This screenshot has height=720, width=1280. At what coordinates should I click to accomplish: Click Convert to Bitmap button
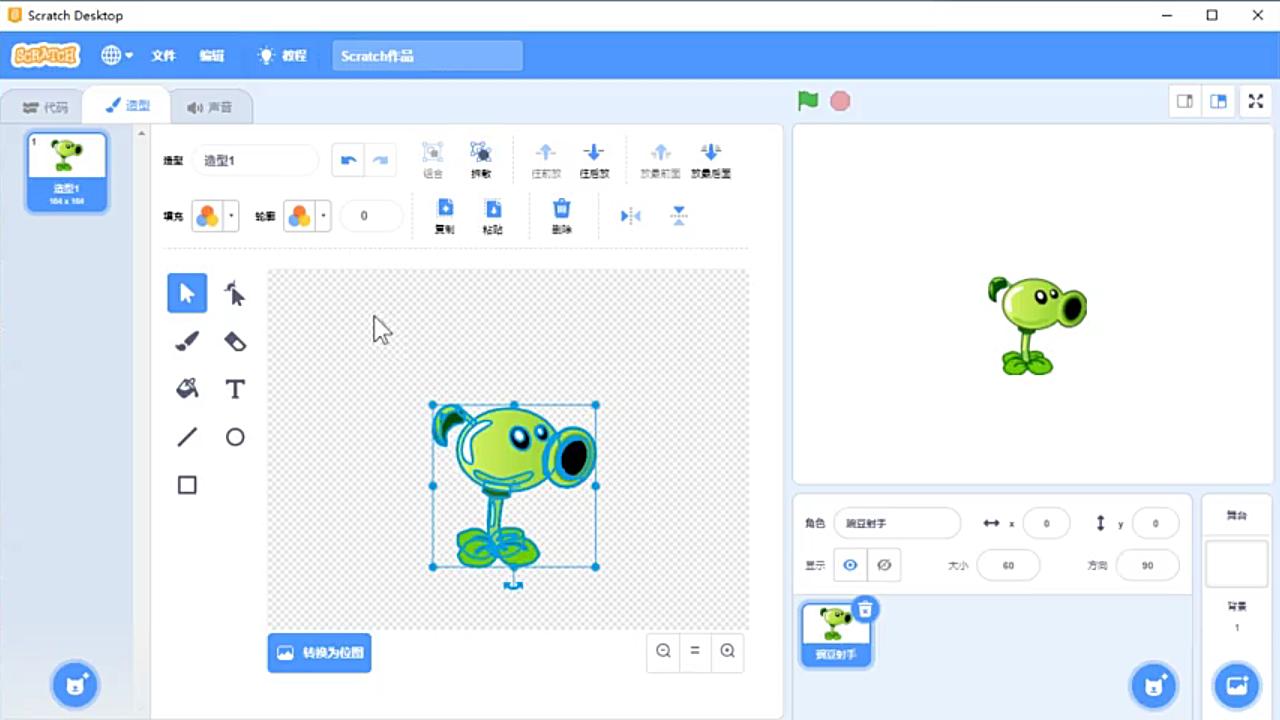click(319, 652)
